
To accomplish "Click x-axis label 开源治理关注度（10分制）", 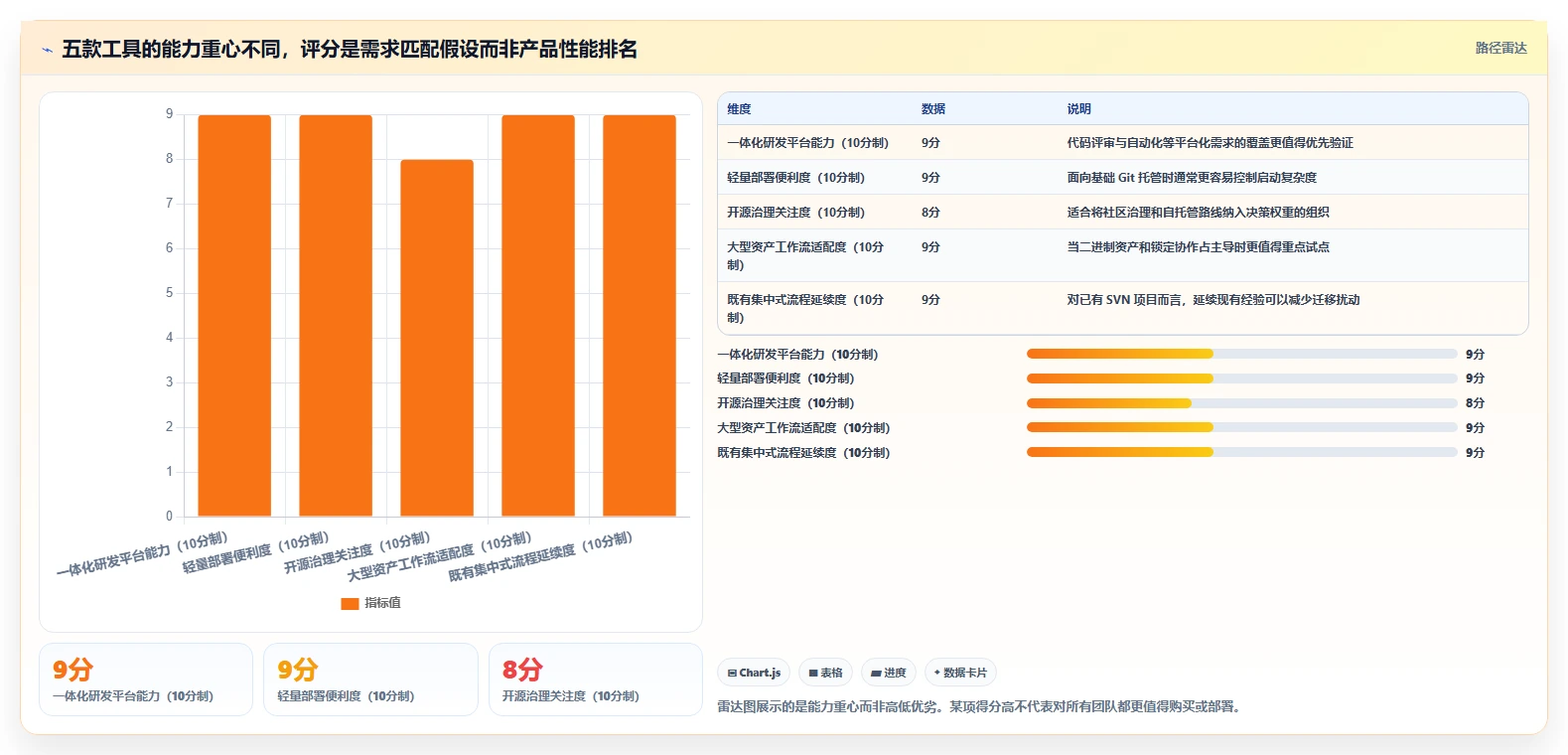I will coord(356,554).
